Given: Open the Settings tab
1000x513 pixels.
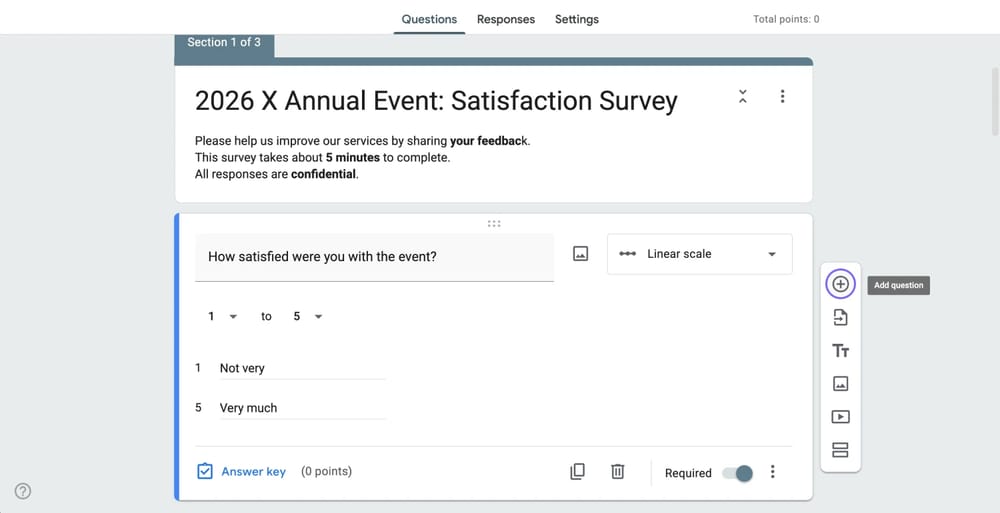Looking at the screenshot, I should pos(576,19).
